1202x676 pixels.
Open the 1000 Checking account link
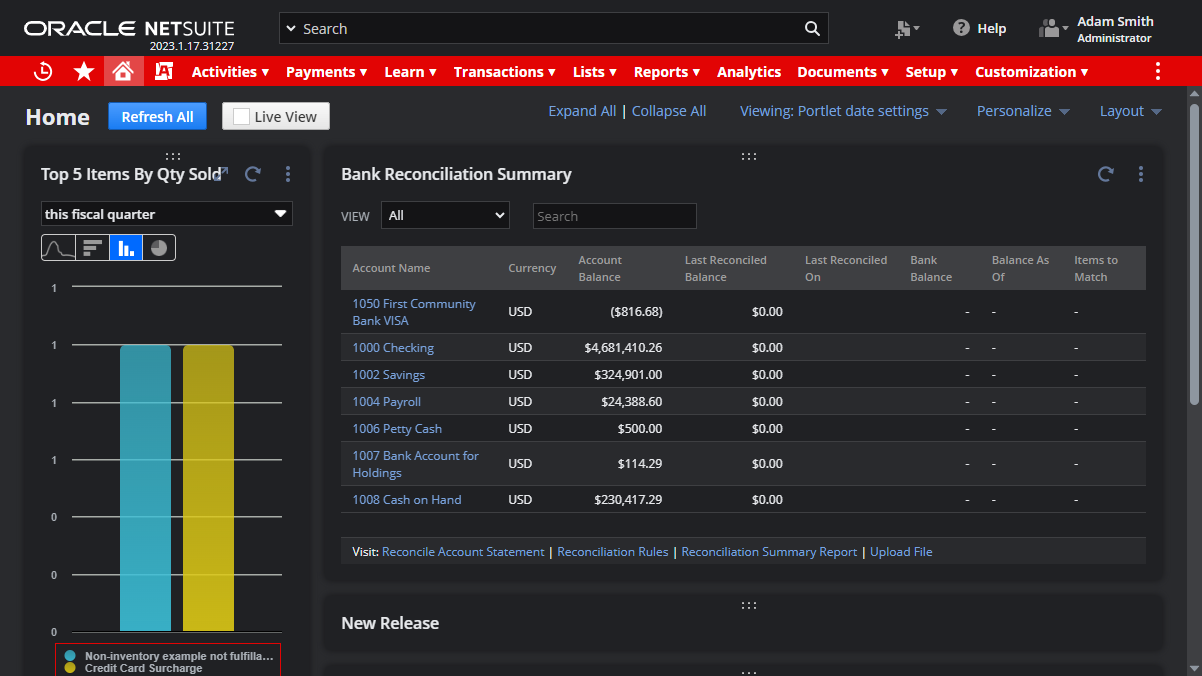(393, 348)
